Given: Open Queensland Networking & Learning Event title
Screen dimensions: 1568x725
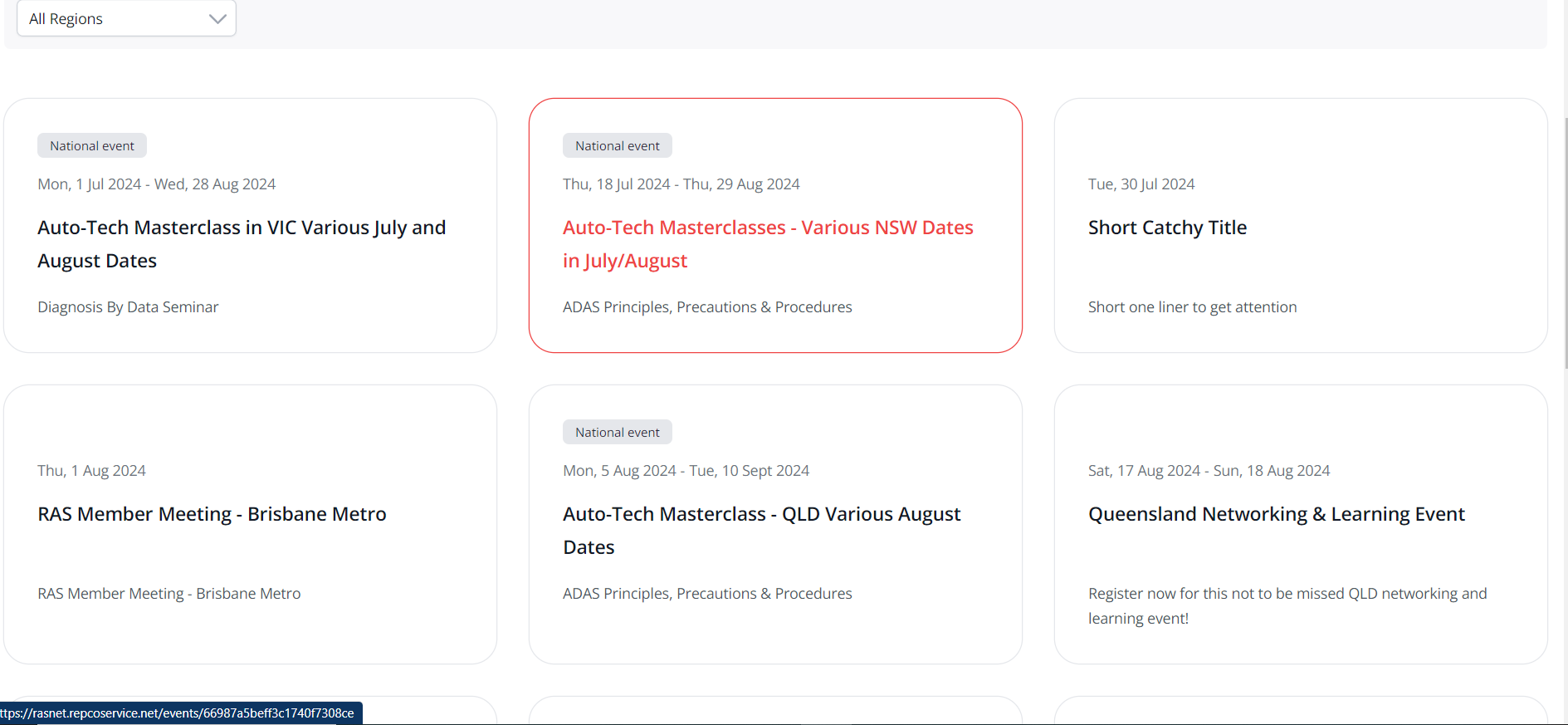Looking at the screenshot, I should tap(1276, 514).
